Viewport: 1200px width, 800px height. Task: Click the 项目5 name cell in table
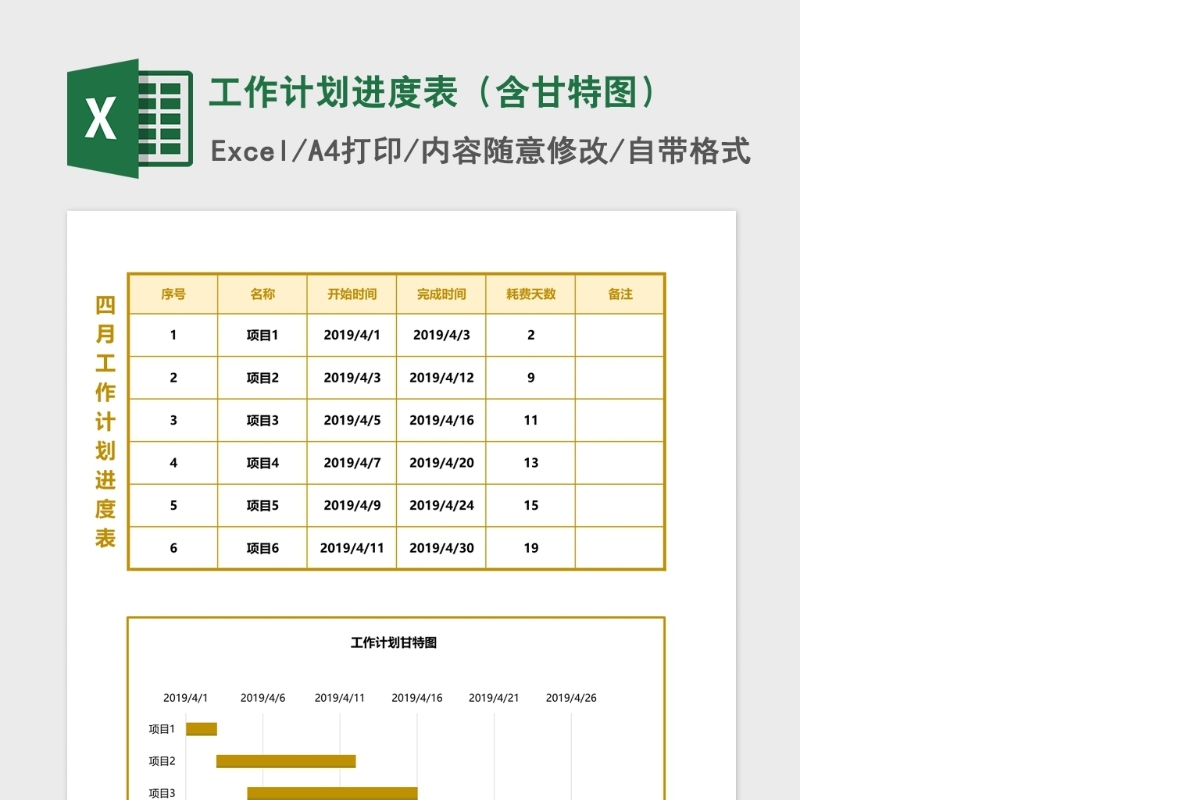(x=262, y=505)
